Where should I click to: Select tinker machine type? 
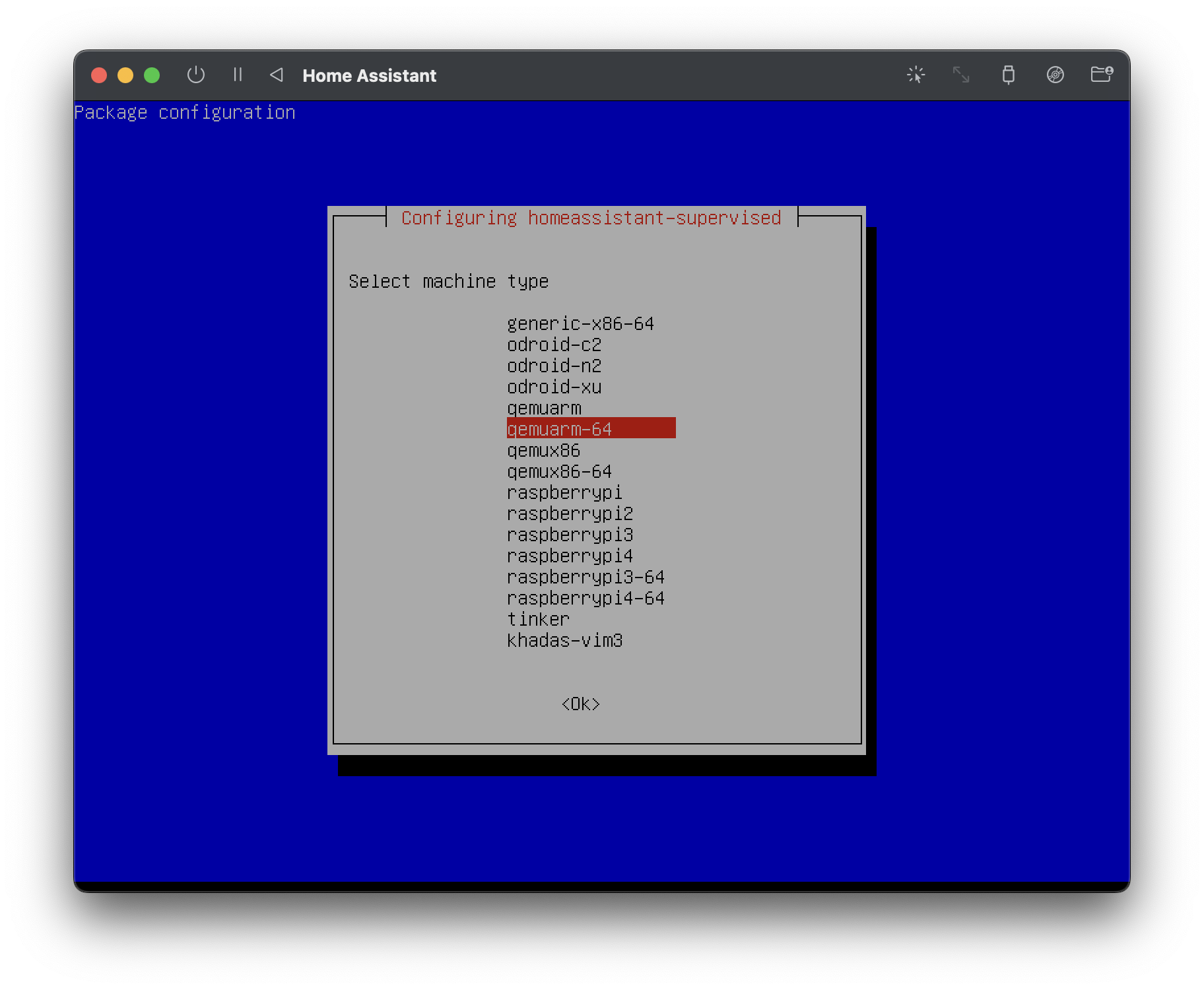click(538, 619)
